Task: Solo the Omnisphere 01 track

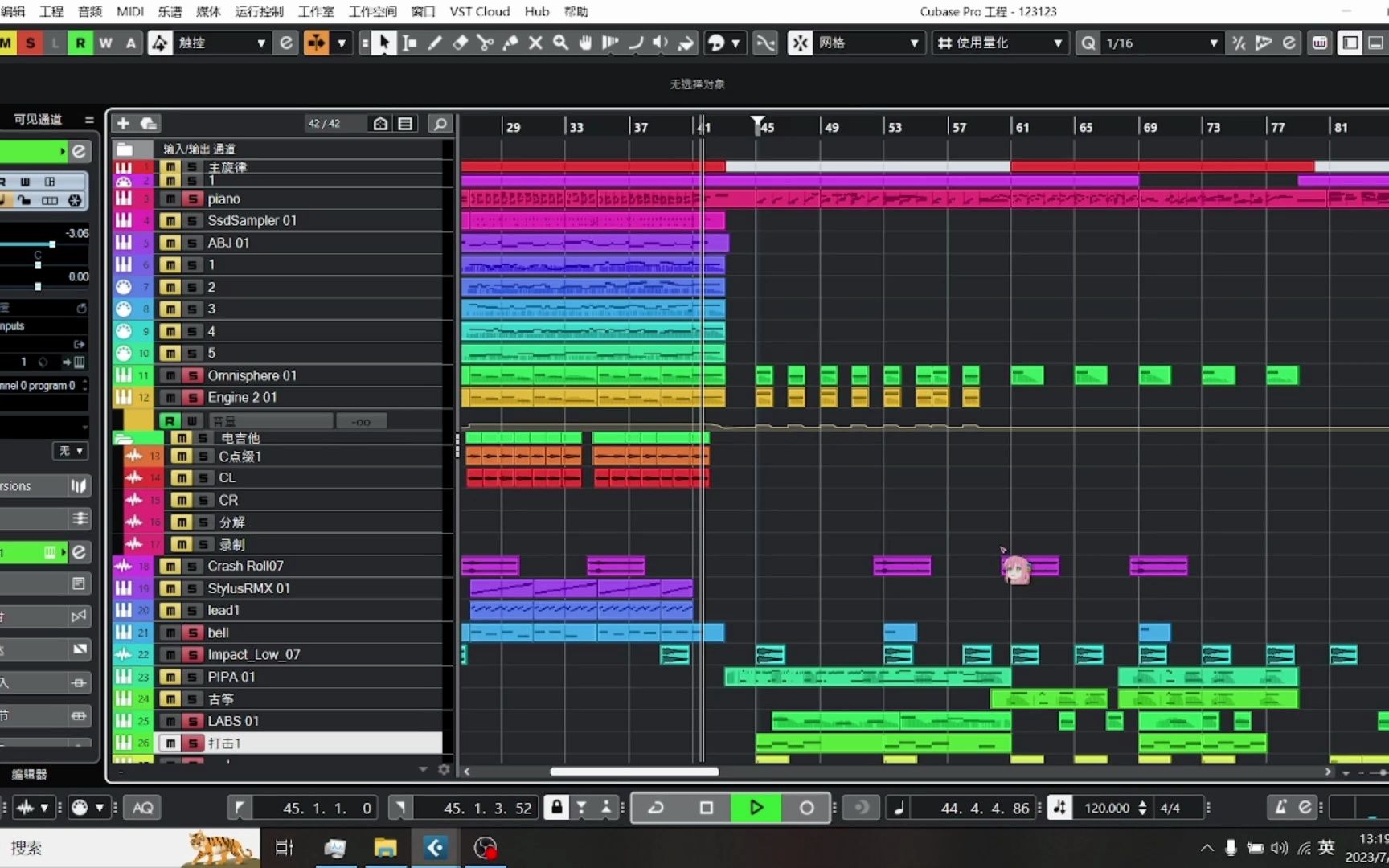Action: [x=192, y=375]
